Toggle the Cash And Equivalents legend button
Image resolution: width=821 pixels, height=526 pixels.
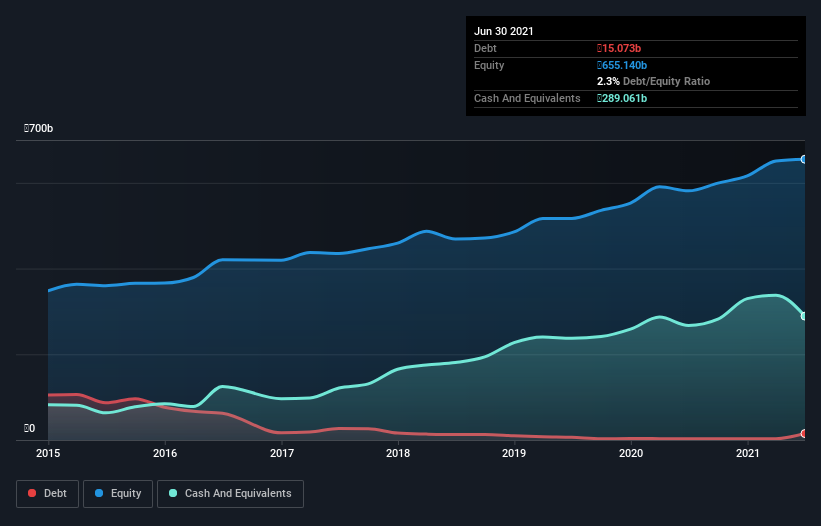point(230,494)
